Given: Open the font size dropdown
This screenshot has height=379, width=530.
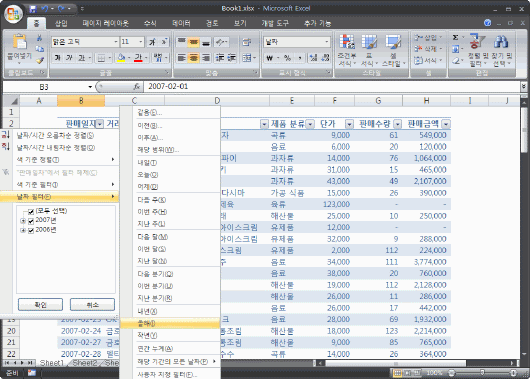Looking at the screenshot, I should [141, 42].
